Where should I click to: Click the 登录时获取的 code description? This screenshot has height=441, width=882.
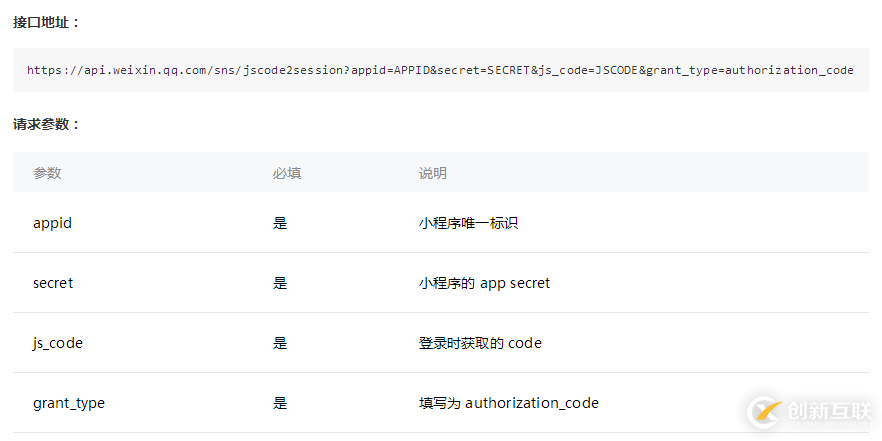(x=480, y=343)
